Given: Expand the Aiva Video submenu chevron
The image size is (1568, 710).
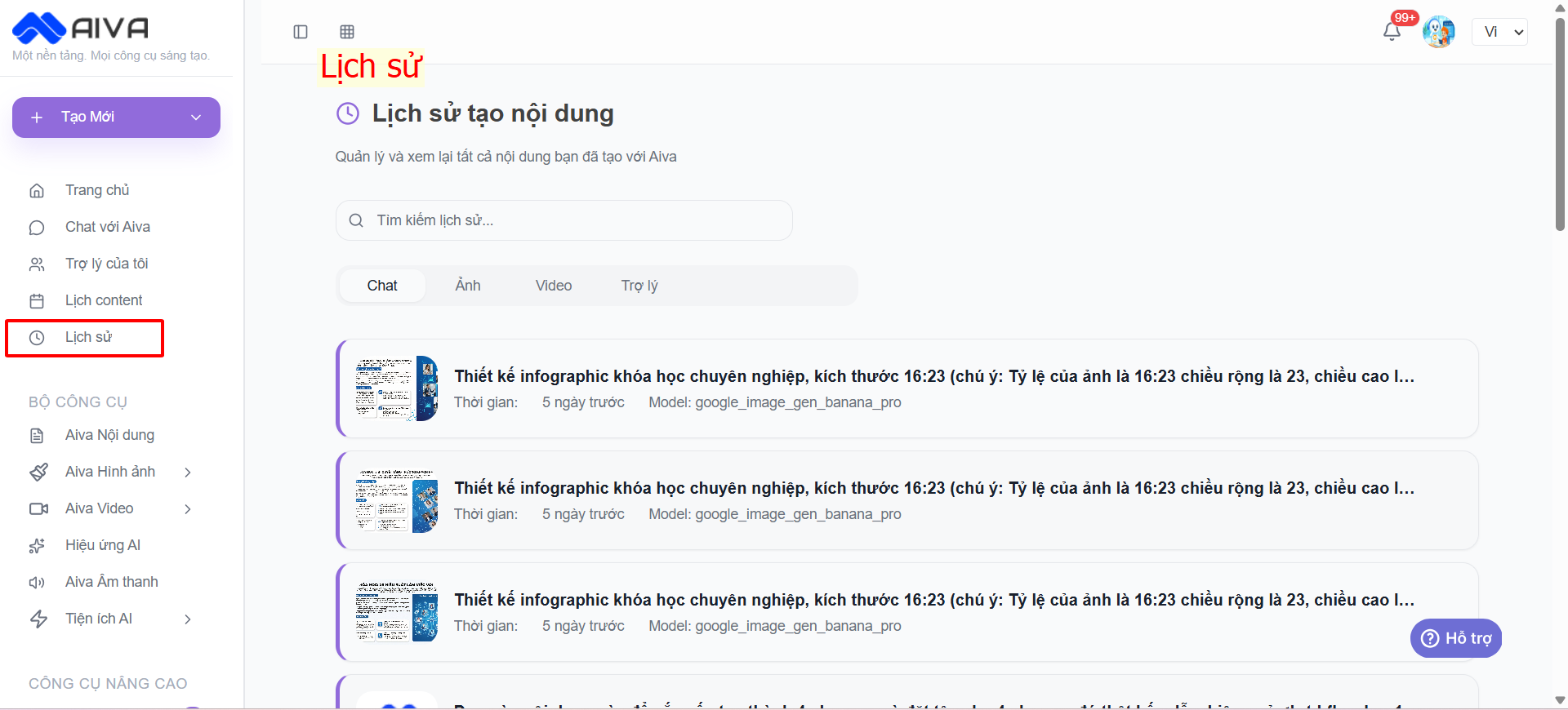Looking at the screenshot, I should coord(188,509).
